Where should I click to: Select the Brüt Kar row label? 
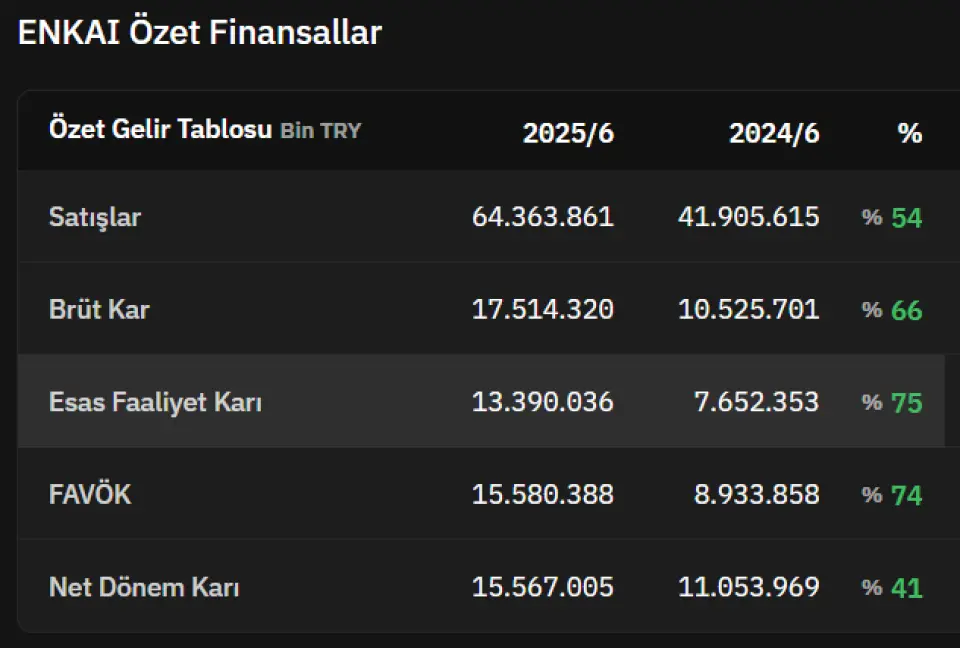(x=99, y=309)
